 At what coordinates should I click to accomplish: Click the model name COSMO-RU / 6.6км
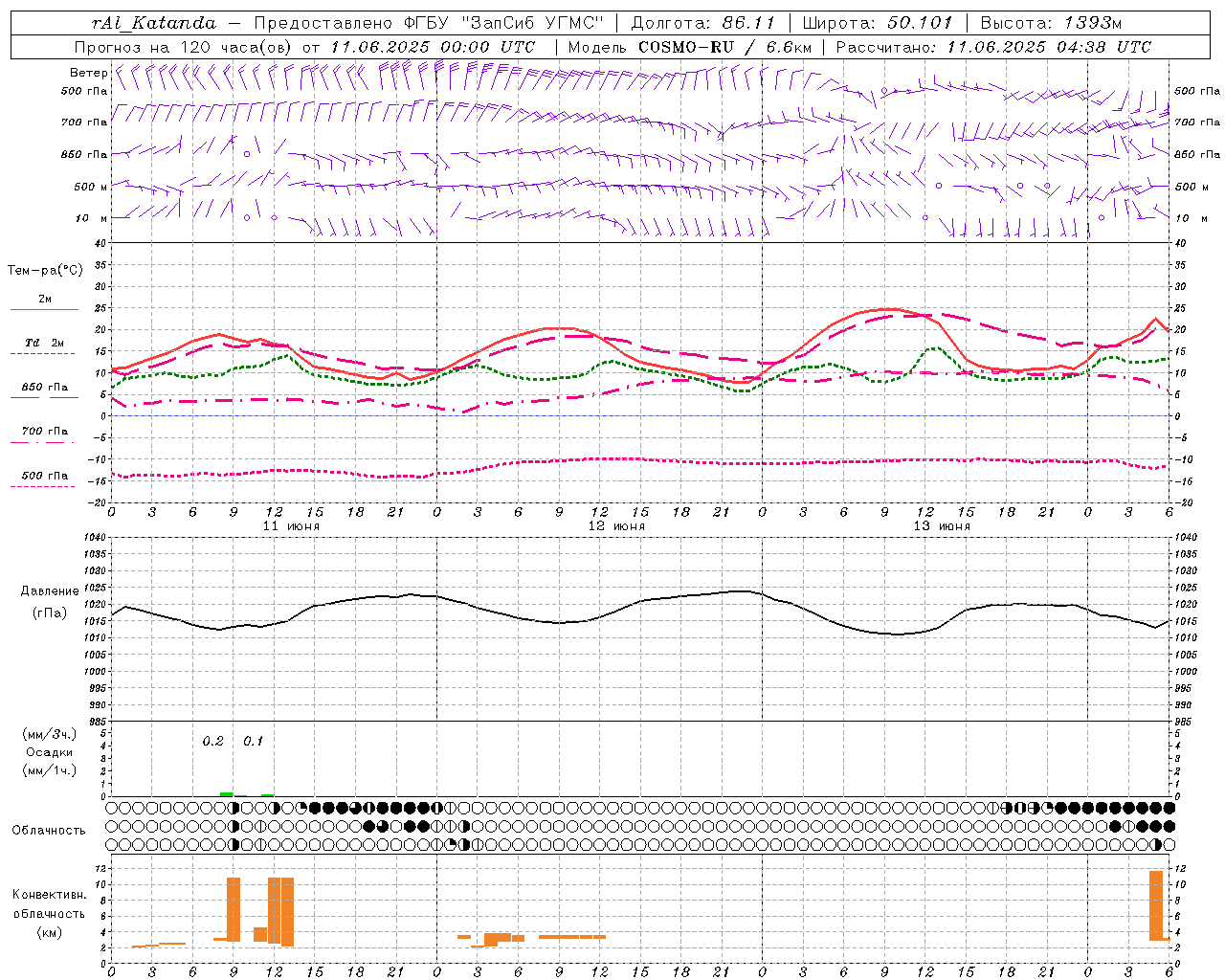click(x=724, y=47)
